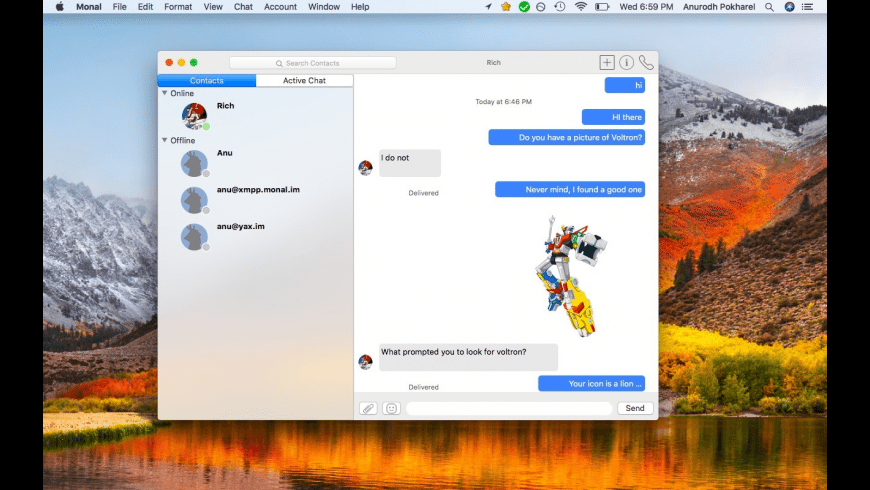Screen dimensions: 870x490
Task: Open contact info icon in toolbar
Action: pyautogui.click(x=626, y=62)
